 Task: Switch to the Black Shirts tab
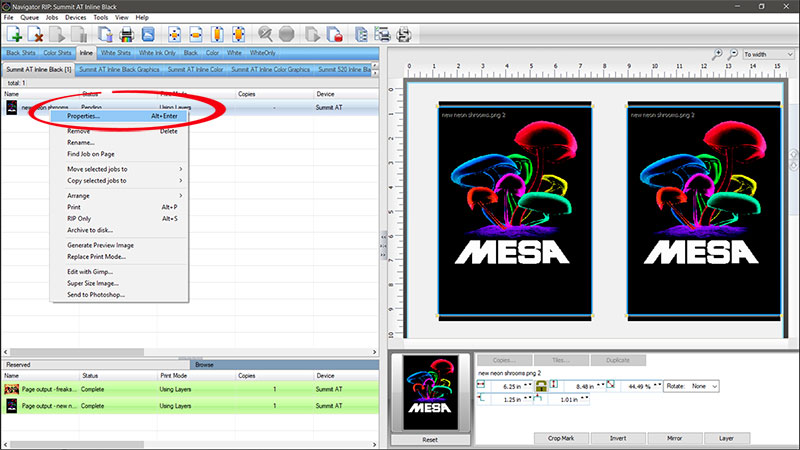pyautogui.click(x=21, y=53)
